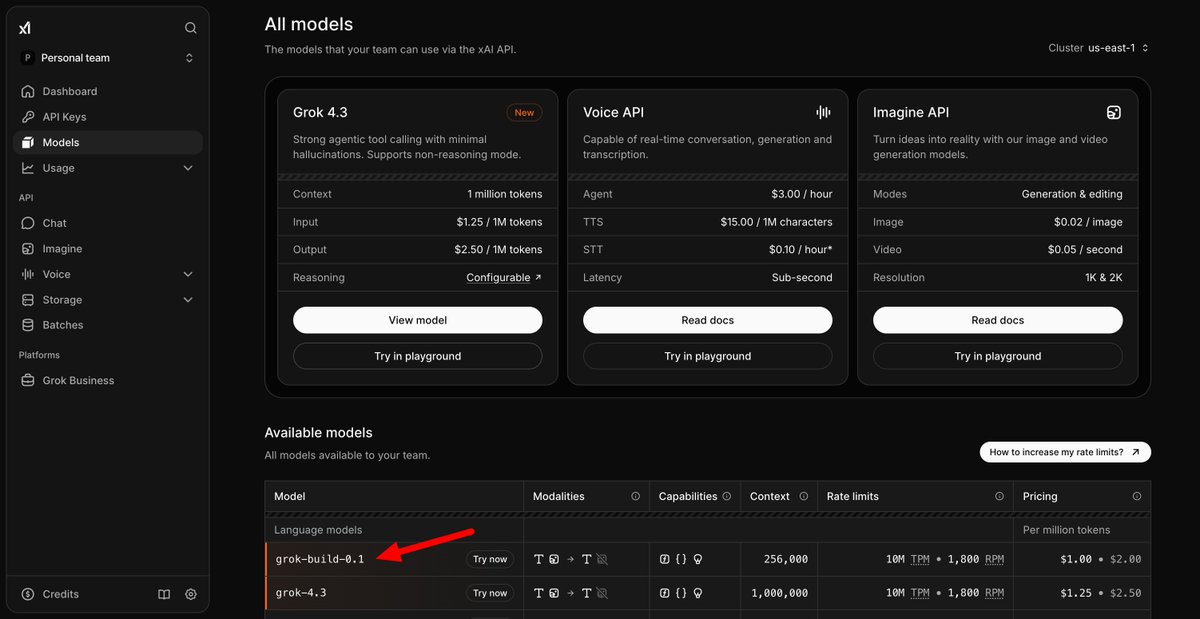Click View model on Grok 4.3 card
The width and height of the screenshot is (1200, 619).
tap(417, 320)
